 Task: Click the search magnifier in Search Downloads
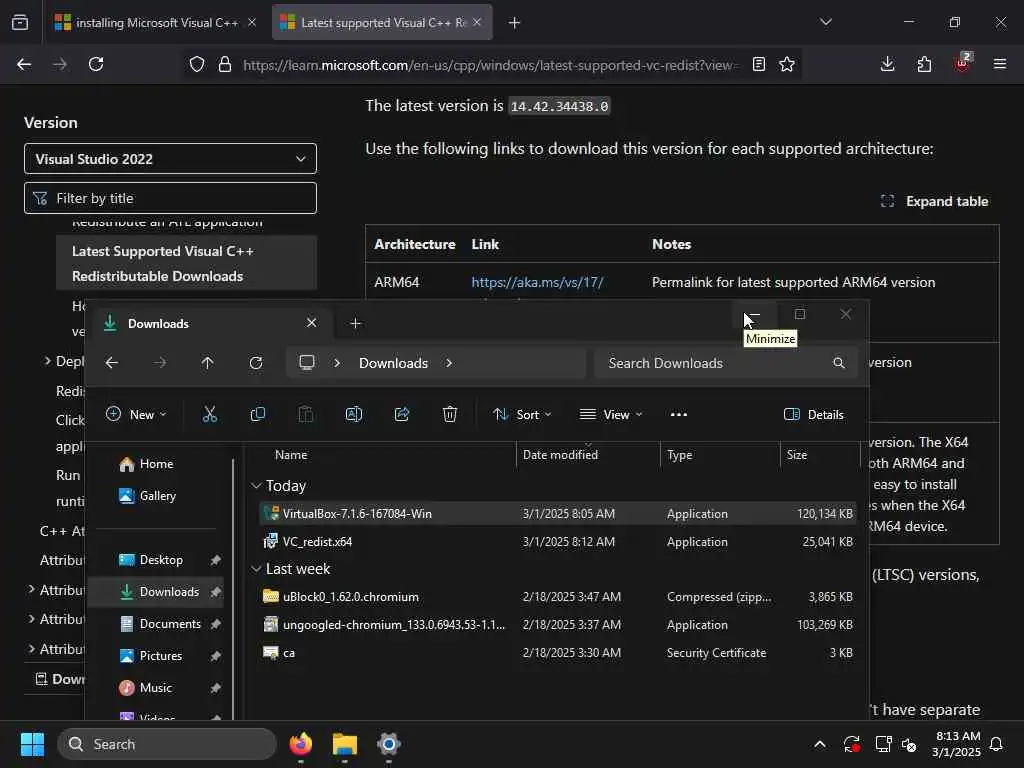[x=839, y=362]
